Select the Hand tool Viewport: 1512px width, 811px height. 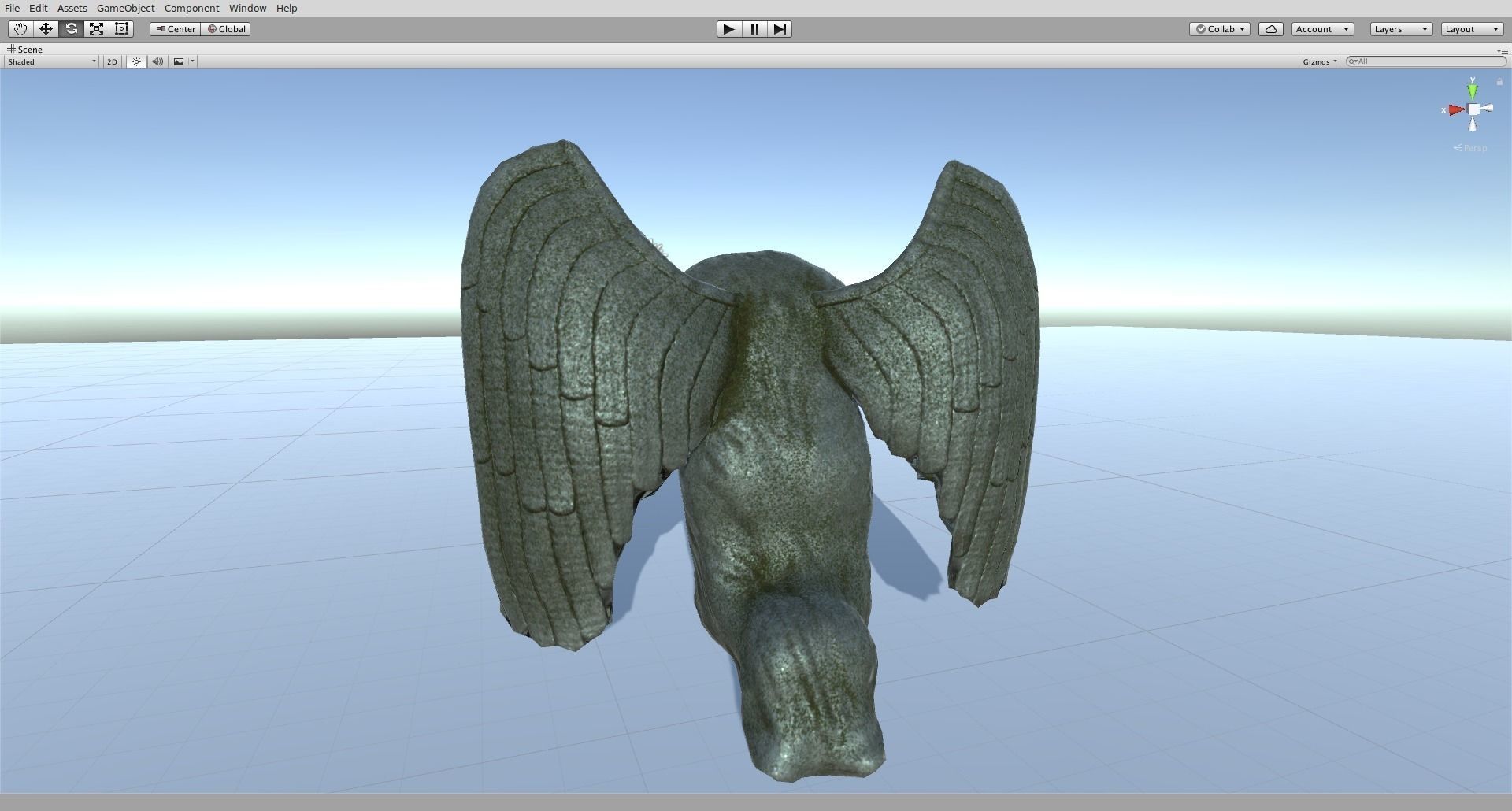[20, 29]
